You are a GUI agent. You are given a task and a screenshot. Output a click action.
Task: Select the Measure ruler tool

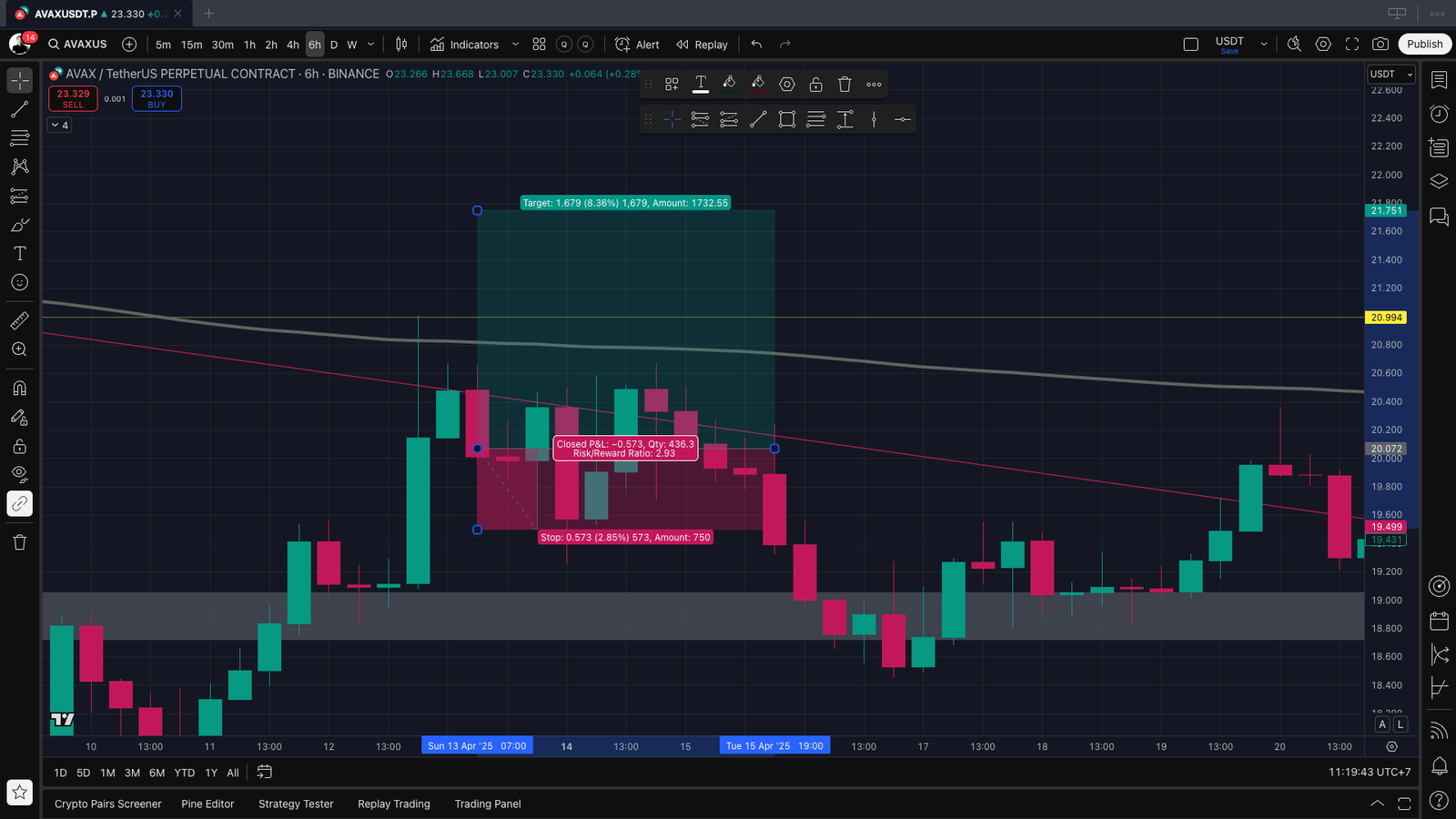(19, 320)
